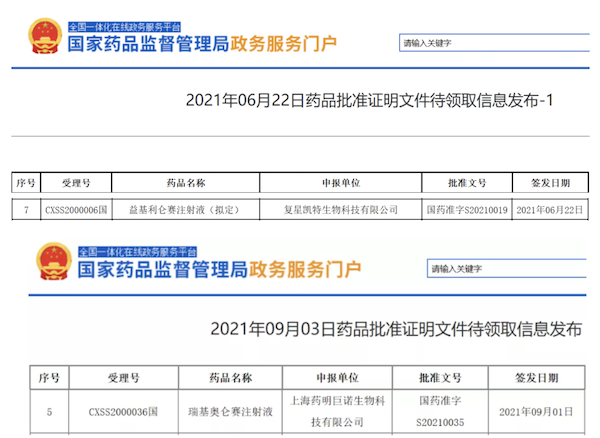Select the applicant 复星凯特生物科技有限公司

click(x=341, y=210)
